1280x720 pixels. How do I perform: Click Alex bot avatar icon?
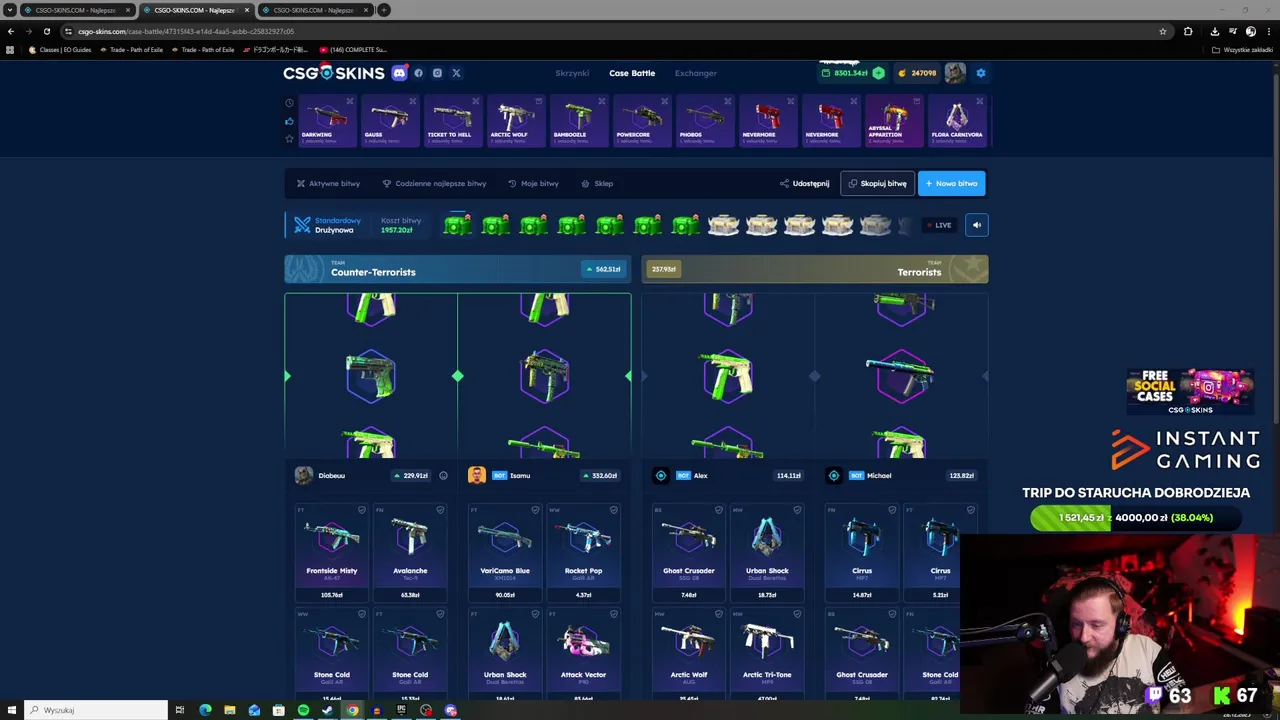(x=661, y=476)
